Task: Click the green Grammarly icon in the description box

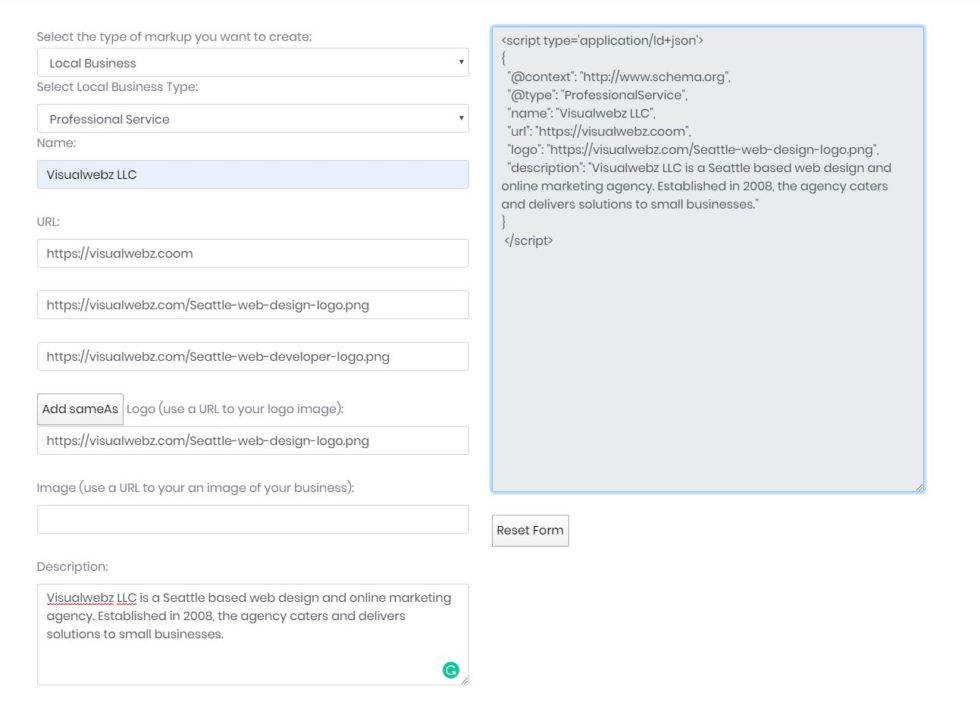Action: click(450, 670)
